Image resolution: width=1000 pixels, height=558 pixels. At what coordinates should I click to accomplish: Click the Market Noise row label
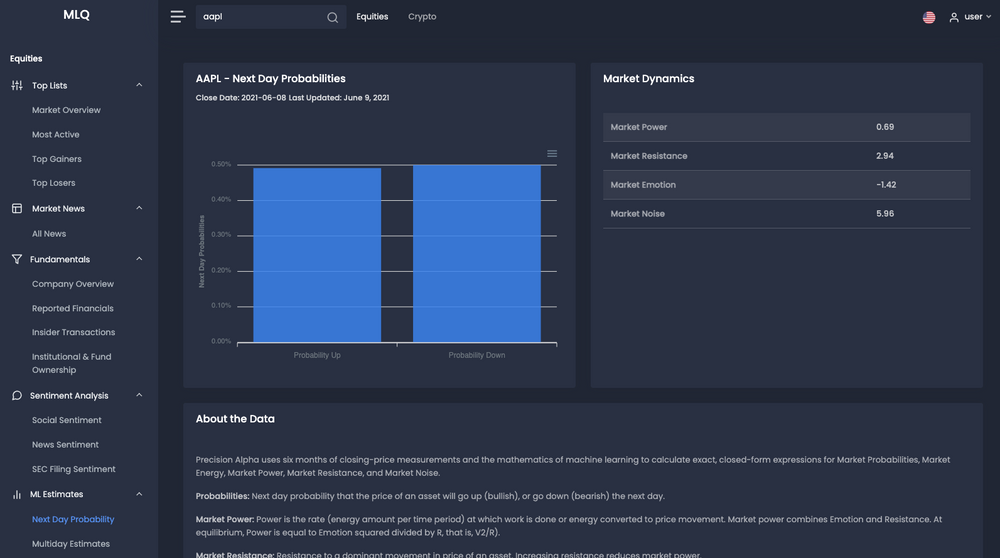637,214
